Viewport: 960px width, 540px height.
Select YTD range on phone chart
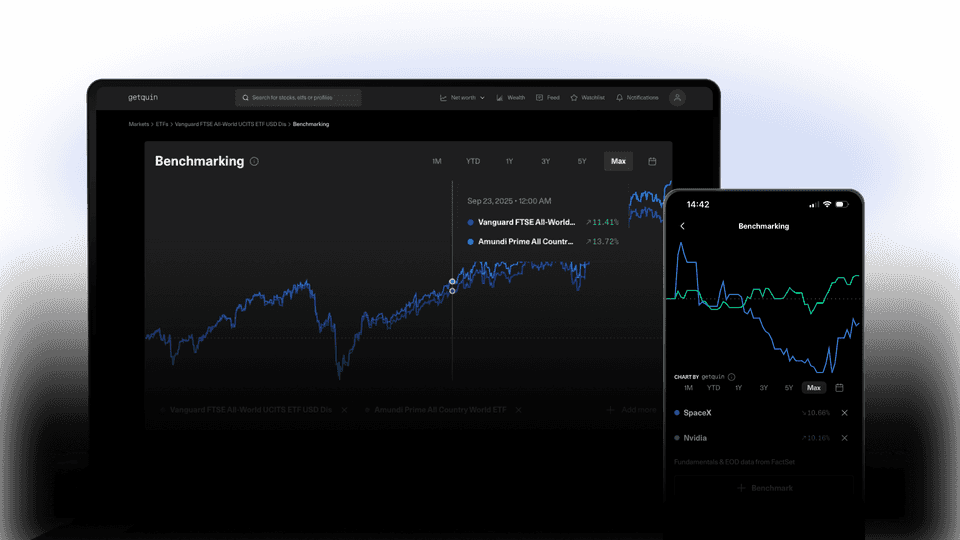[713, 388]
